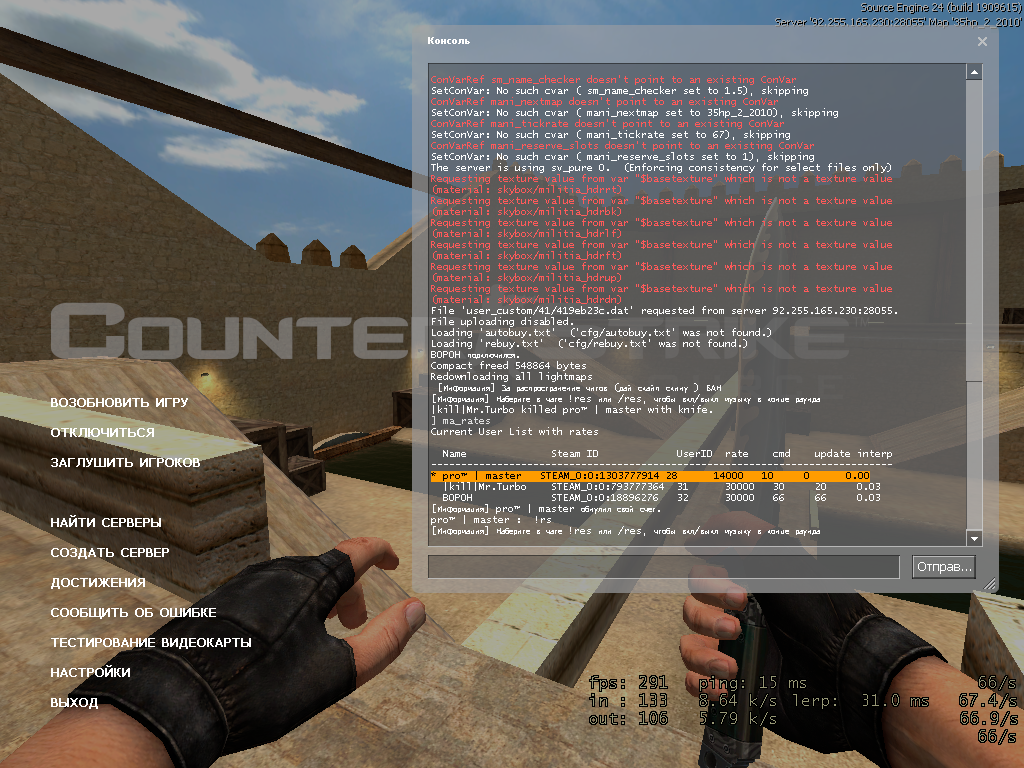Click the 'Mr.Turbo killed pro™ | master with knife' line
Screen dimensions: 1024x768
(x=572, y=409)
